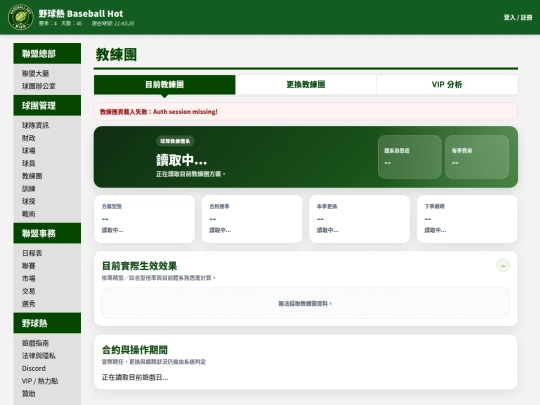The image size is (540, 405).
Task: Open 聯賽 sidebar link
Action: (x=29, y=266)
